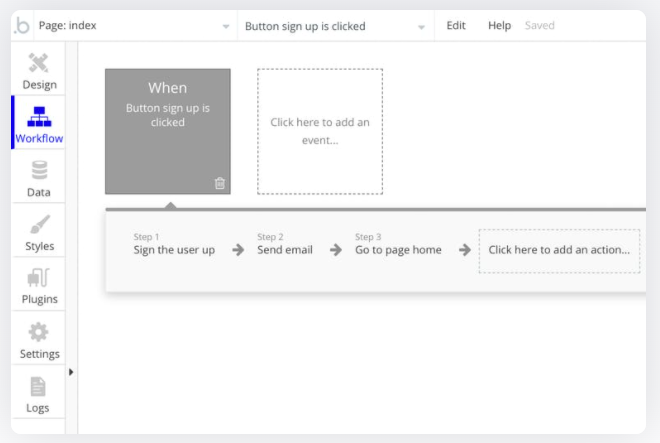Expand the sidebar with the small arrow

70,372
